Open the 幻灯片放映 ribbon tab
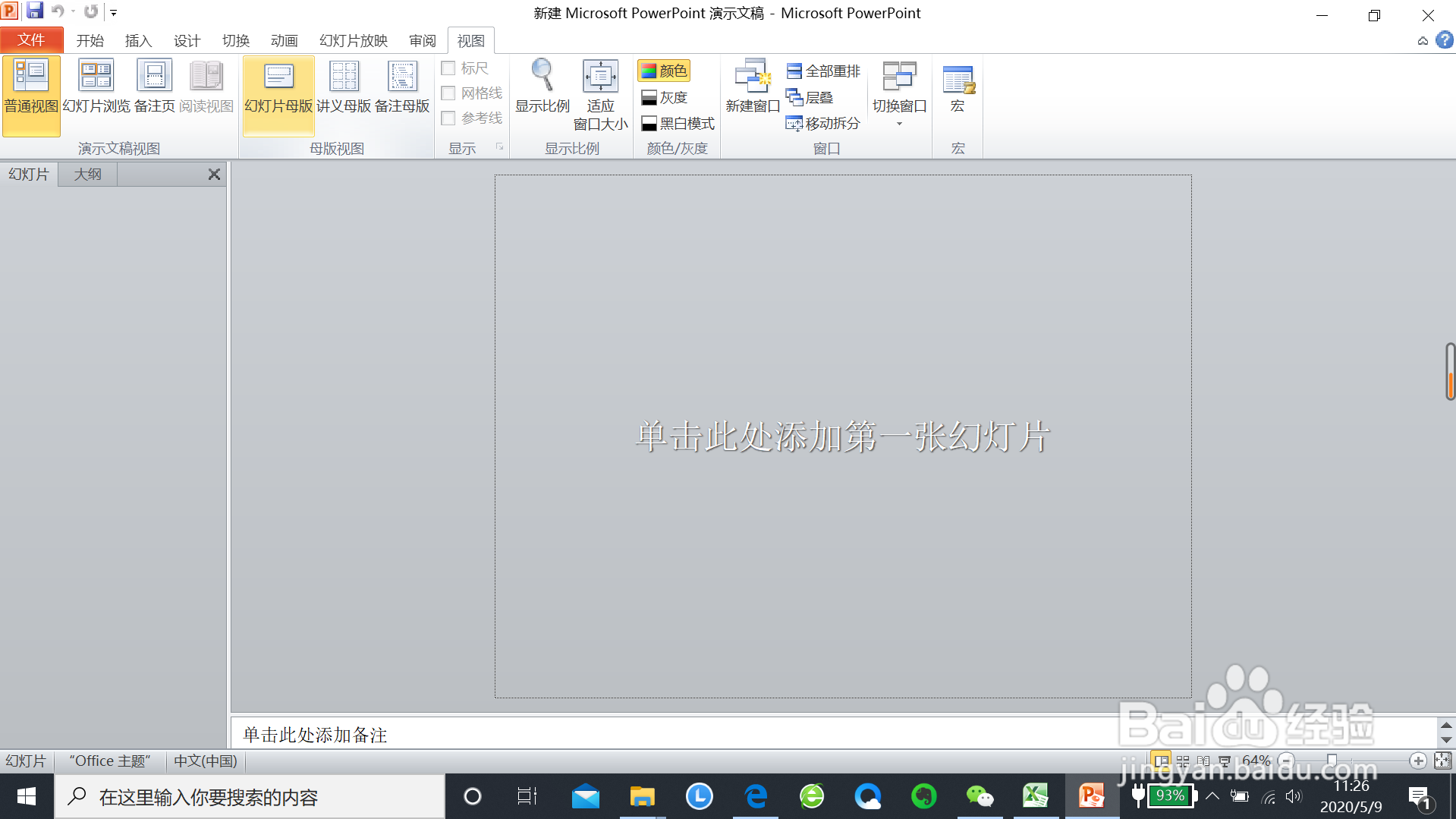The height and width of the screenshot is (819, 1456). click(354, 40)
